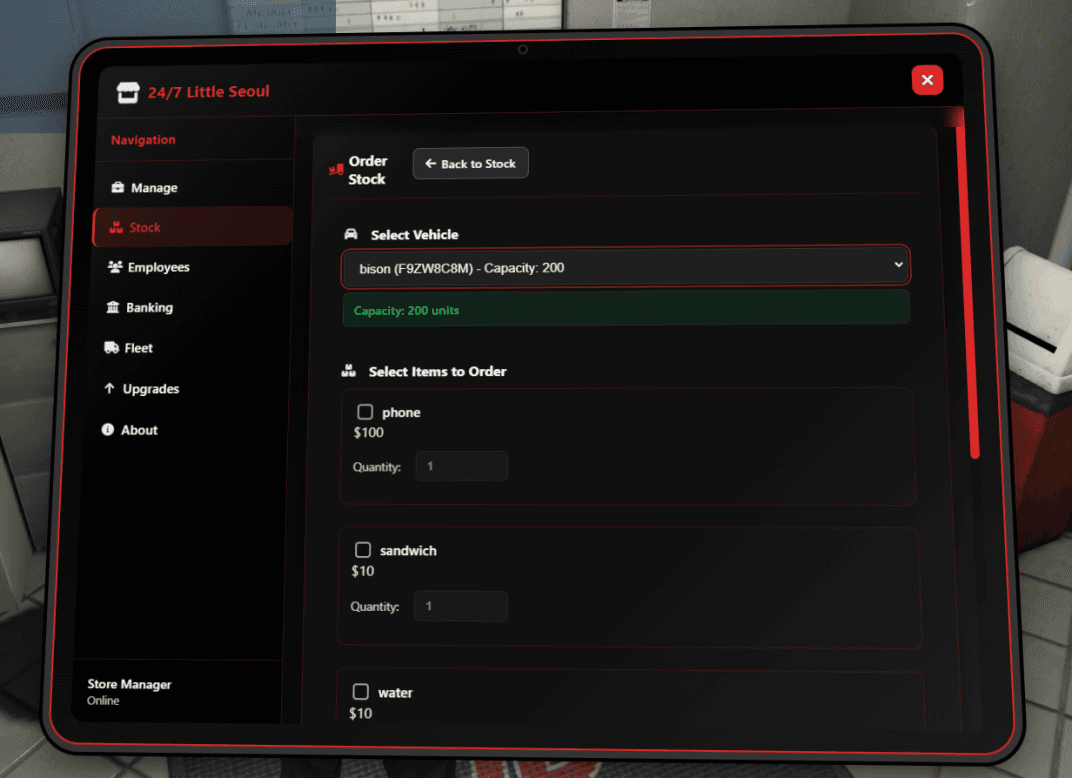Viewport: 1072px width, 778px height.
Task: Check the phone item checkbox
Action: [365, 411]
